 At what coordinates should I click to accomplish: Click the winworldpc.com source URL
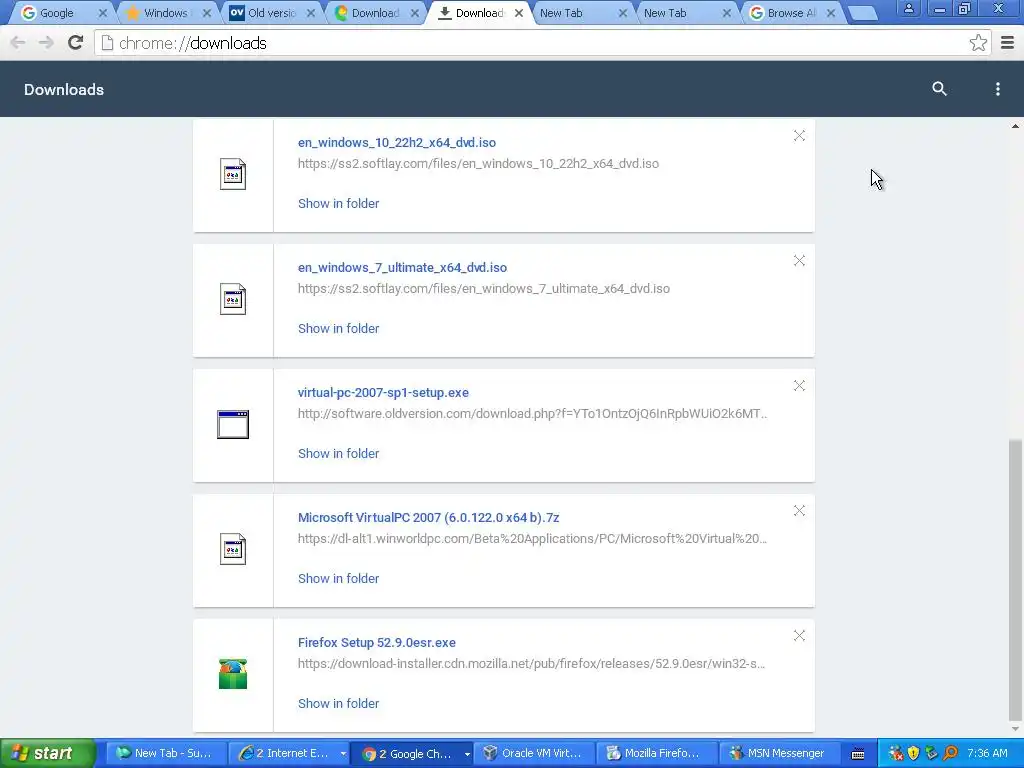pos(532,539)
